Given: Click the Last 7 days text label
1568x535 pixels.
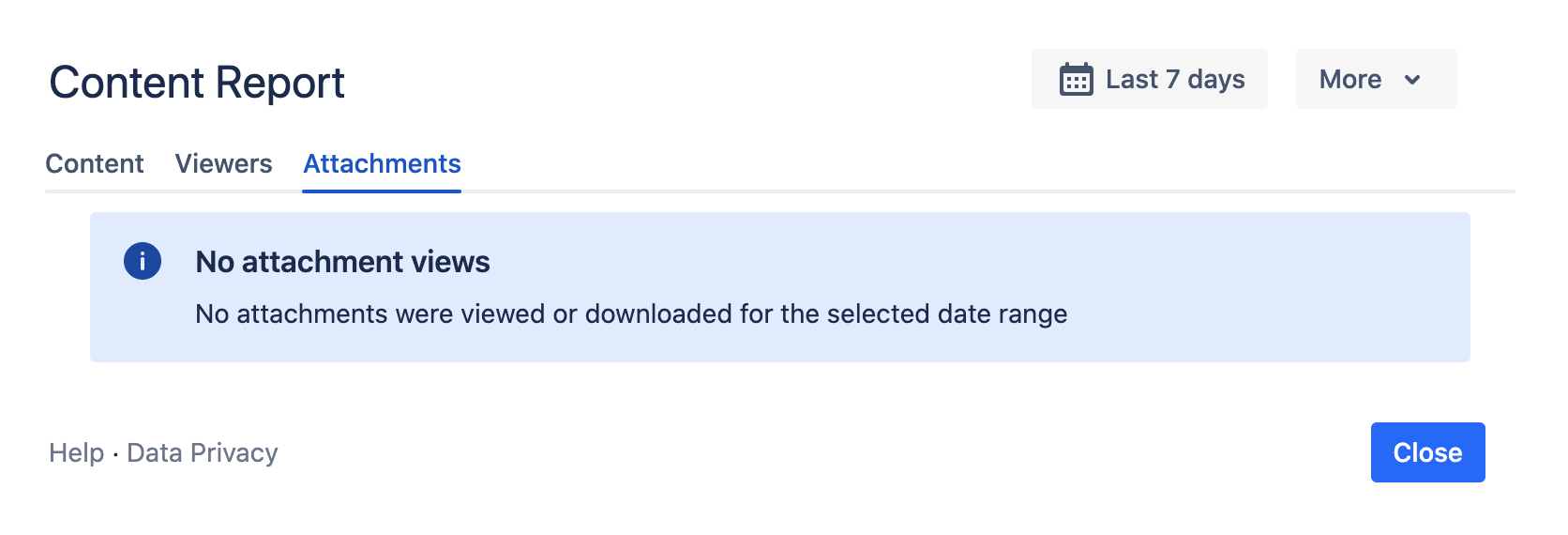Looking at the screenshot, I should click(x=1175, y=79).
